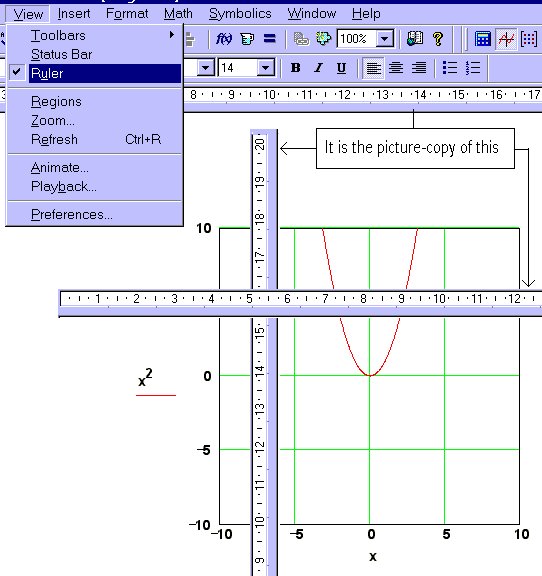Click the Insert Function f(x) icon

click(x=224, y=39)
